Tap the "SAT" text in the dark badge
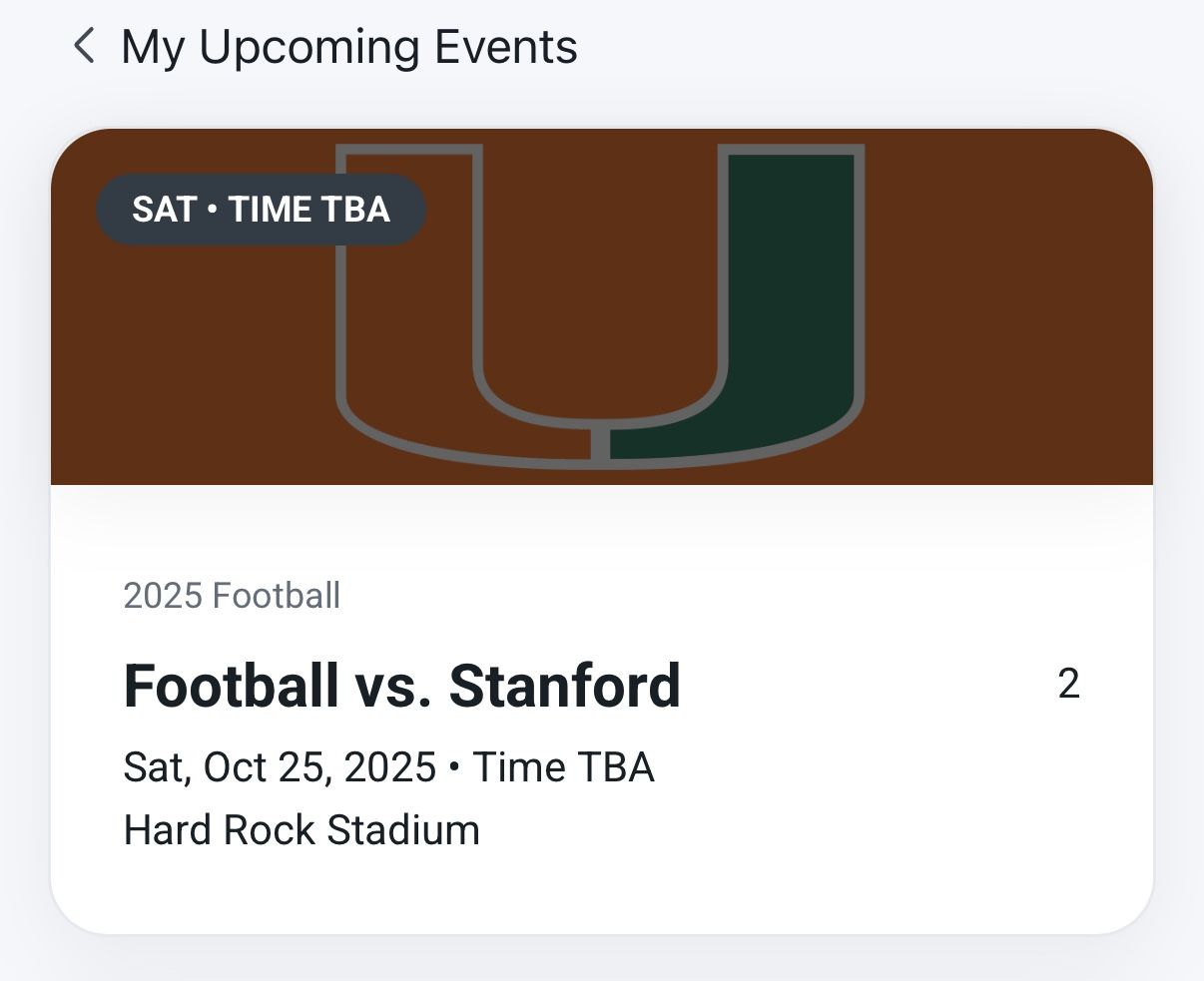Screen dimensions: 1204x981 165,210
